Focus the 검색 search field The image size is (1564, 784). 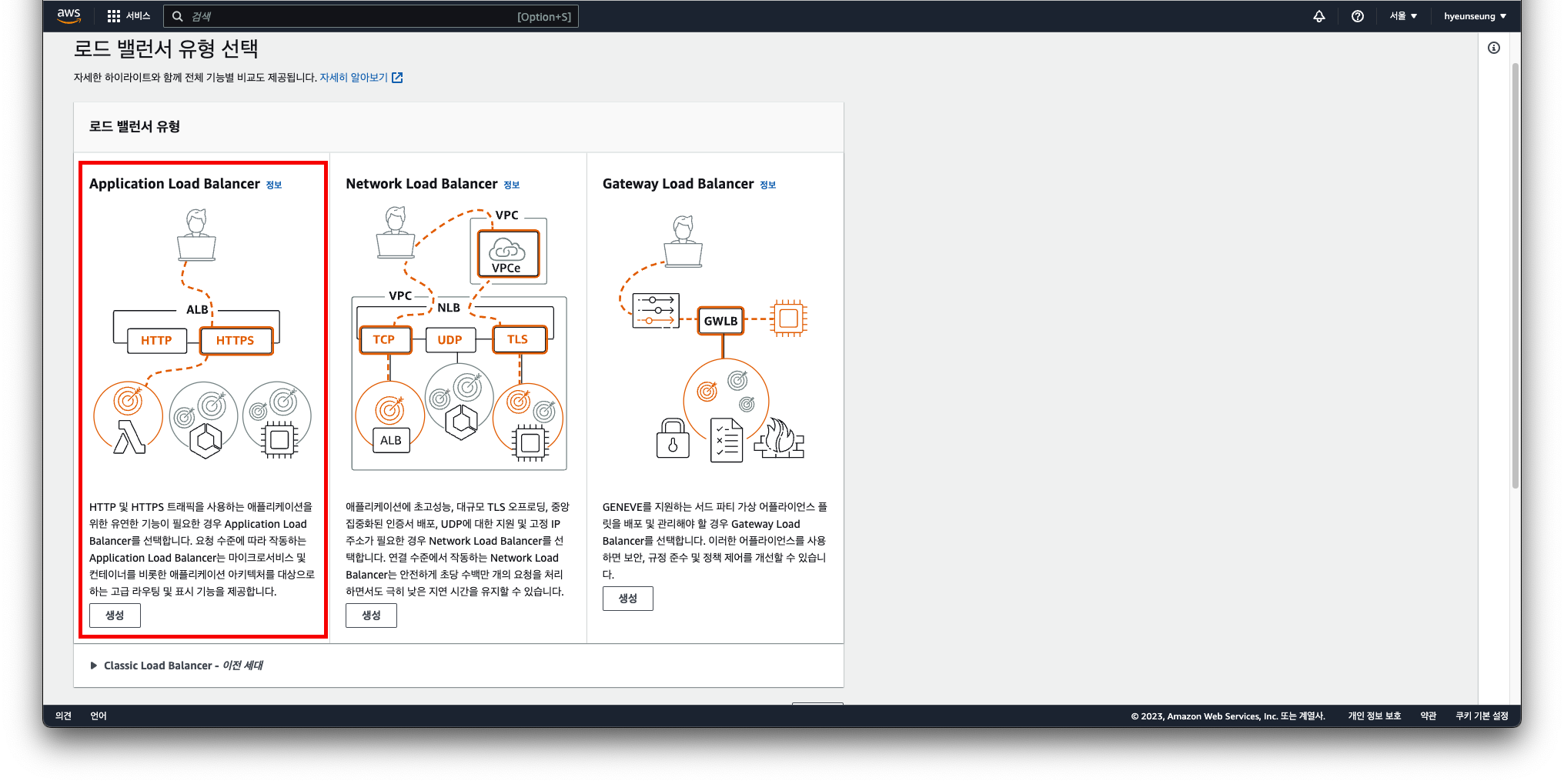coord(371,16)
